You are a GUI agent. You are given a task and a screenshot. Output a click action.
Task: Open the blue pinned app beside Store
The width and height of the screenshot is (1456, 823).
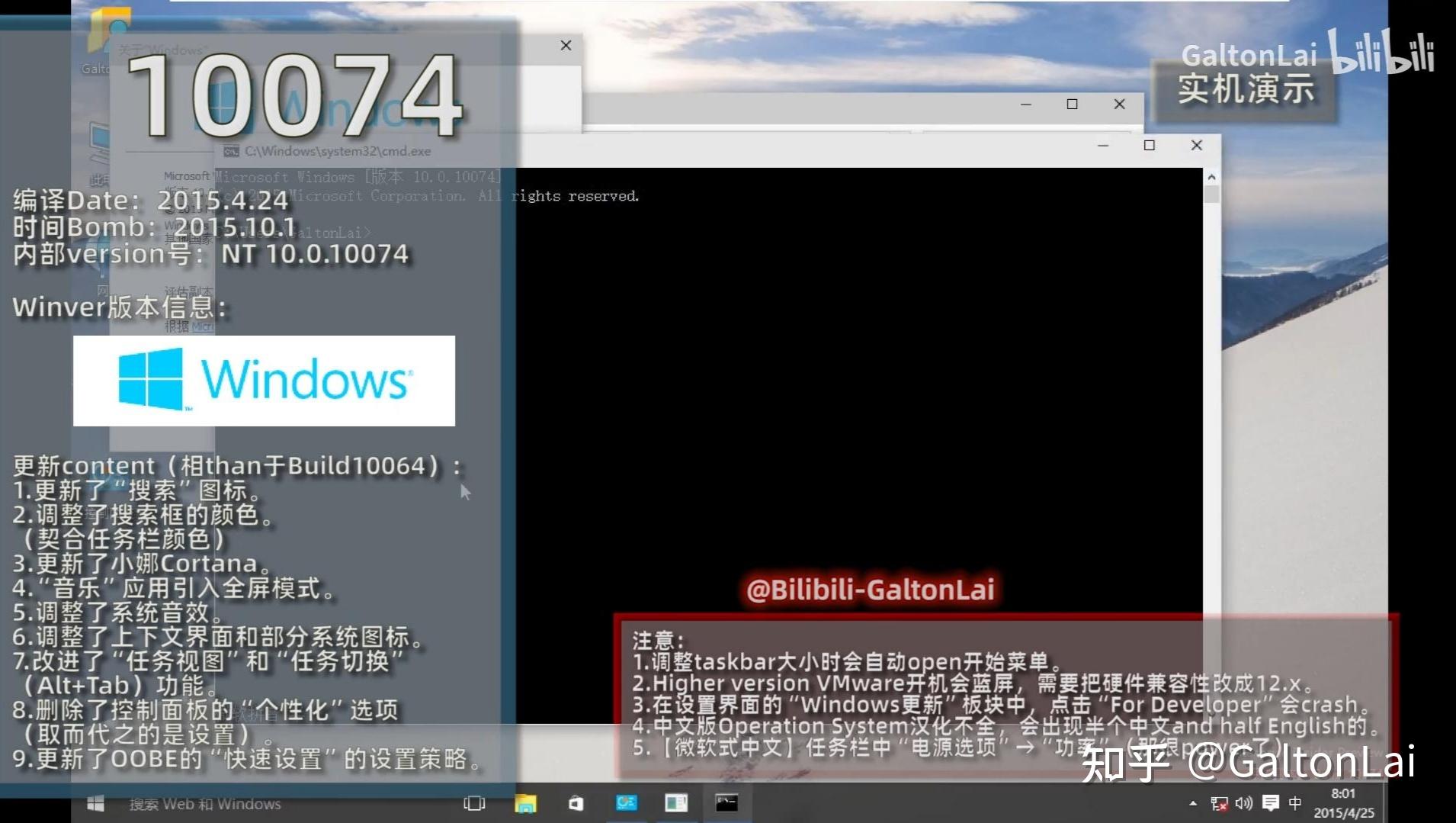626,803
